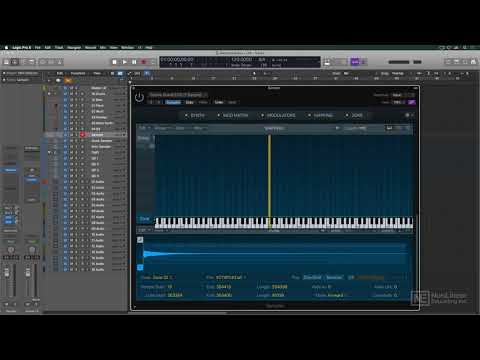
Task: Open the Apple menu
Action: [x=6, y=47]
